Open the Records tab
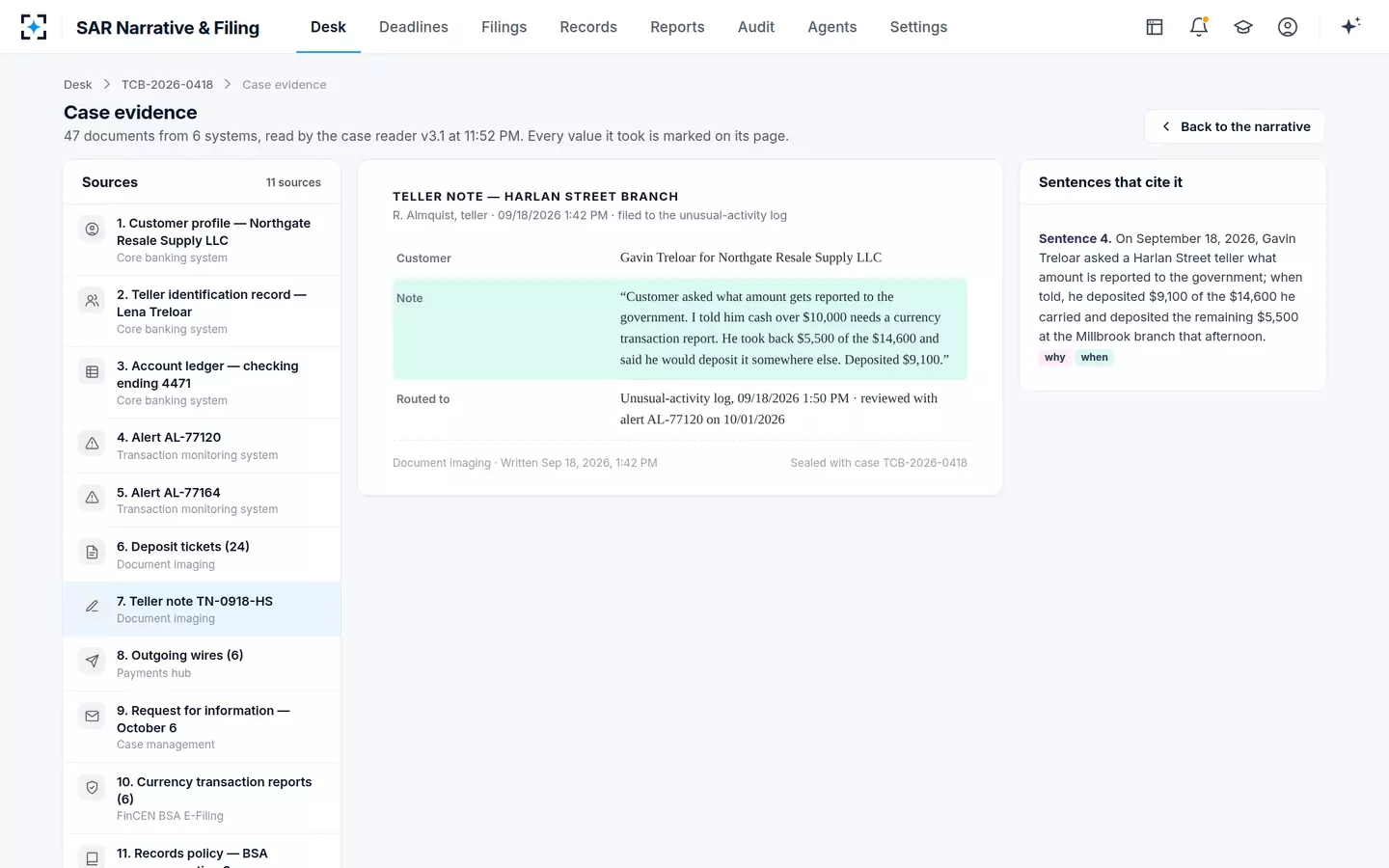The height and width of the screenshot is (868, 1389). (588, 27)
